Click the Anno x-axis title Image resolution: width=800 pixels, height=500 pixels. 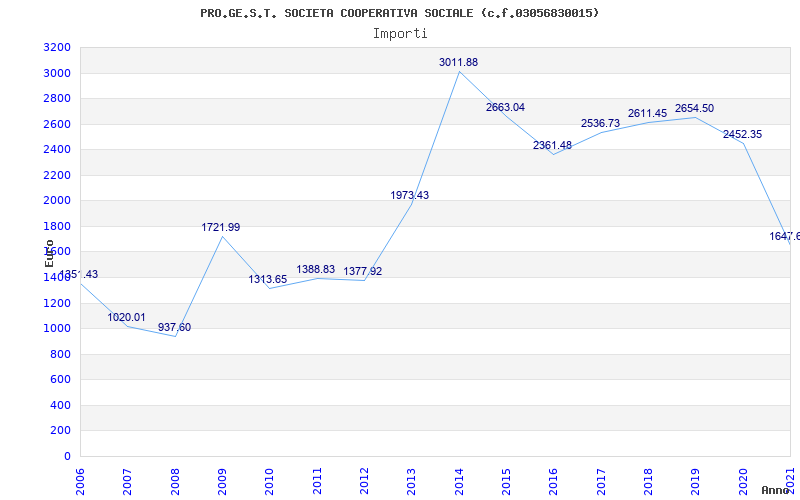pos(776,490)
